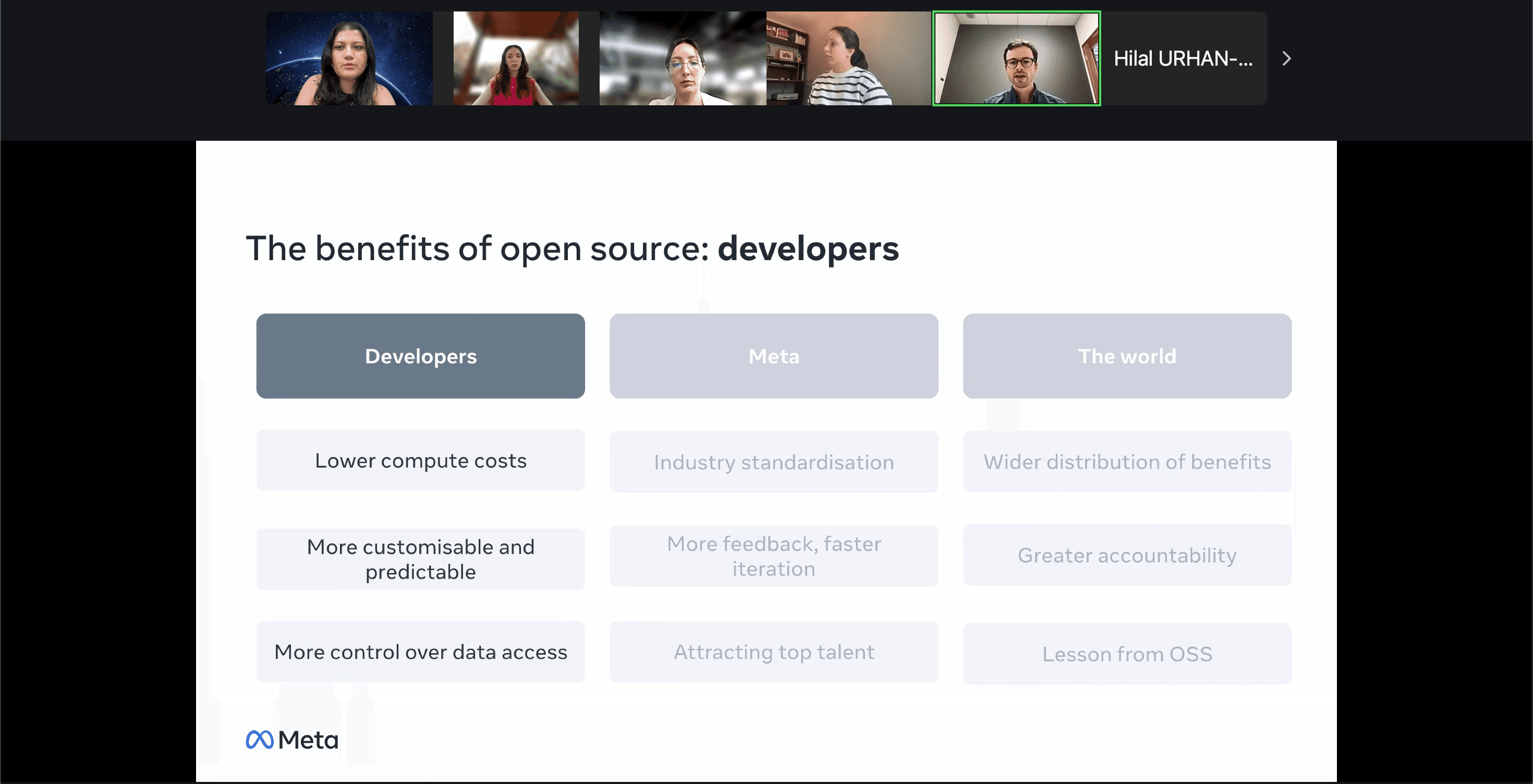Click the Industry standardisation box

coord(774,462)
